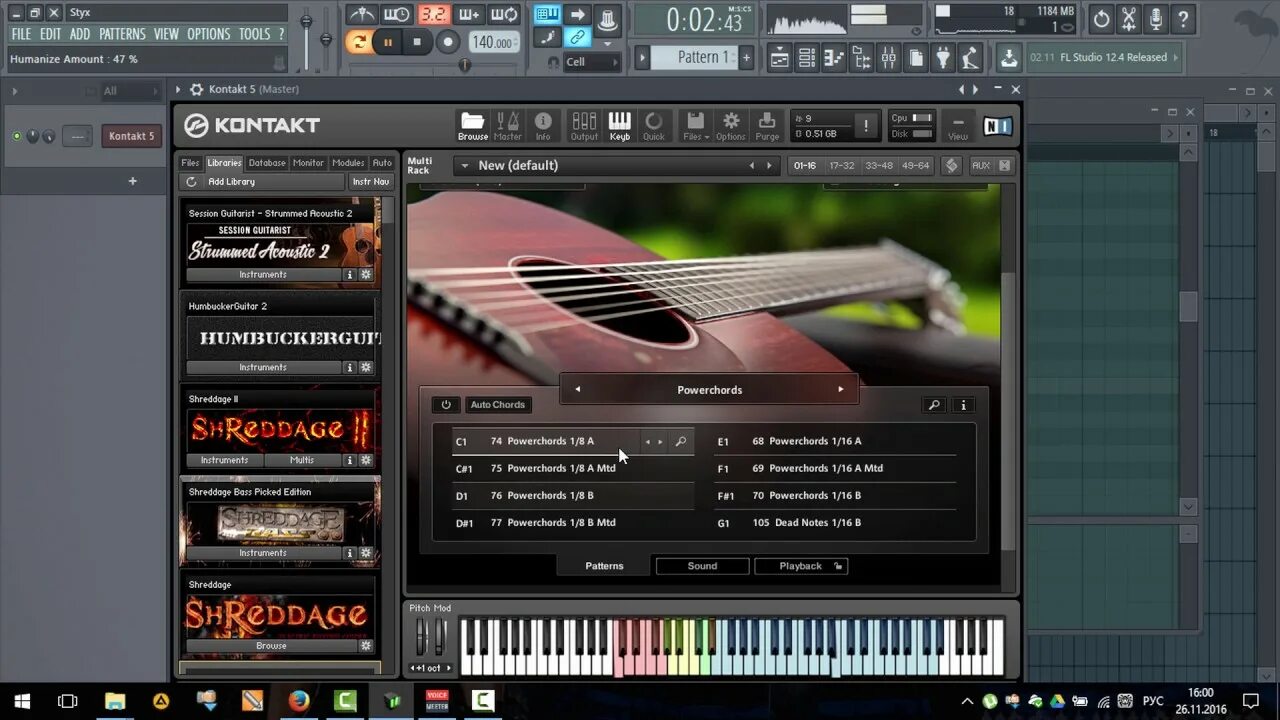This screenshot has height=720, width=1280.
Task: Toggle the link-to-controller chain icon
Action: tap(577, 38)
